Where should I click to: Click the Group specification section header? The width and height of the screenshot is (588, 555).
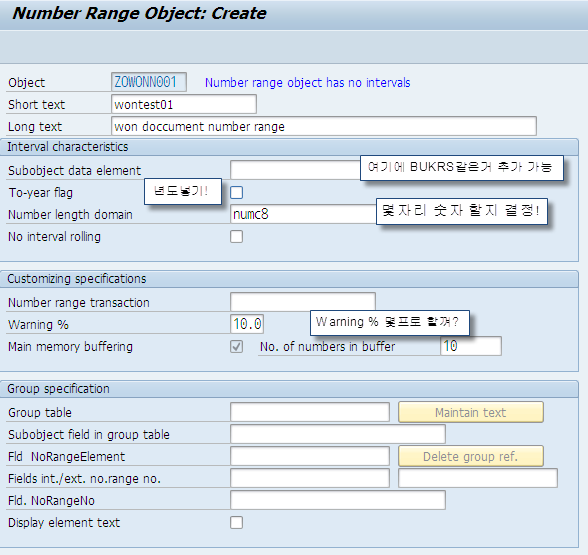coord(289,389)
